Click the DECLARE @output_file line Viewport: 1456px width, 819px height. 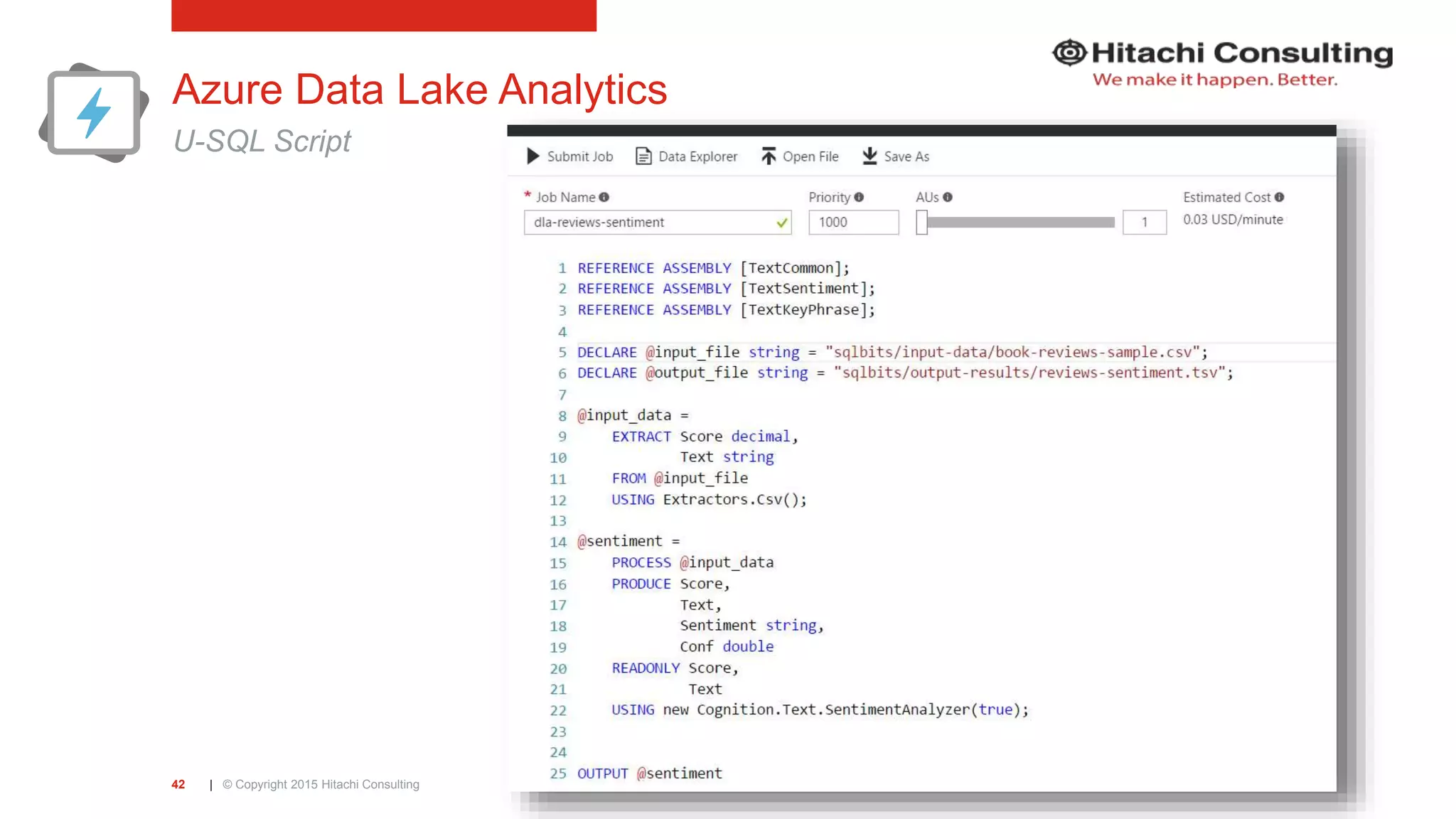[905, 373]
